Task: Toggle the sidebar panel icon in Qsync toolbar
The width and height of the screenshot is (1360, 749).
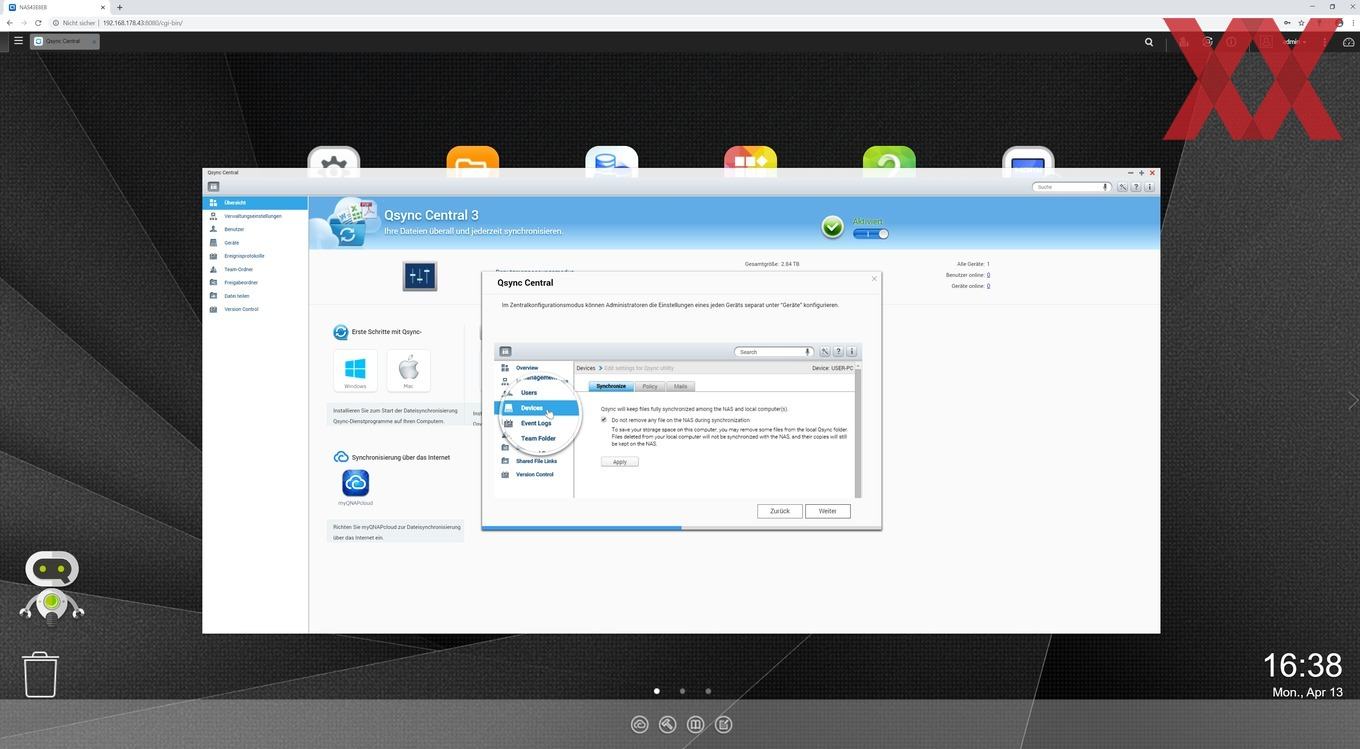Action: coord(213,187)
